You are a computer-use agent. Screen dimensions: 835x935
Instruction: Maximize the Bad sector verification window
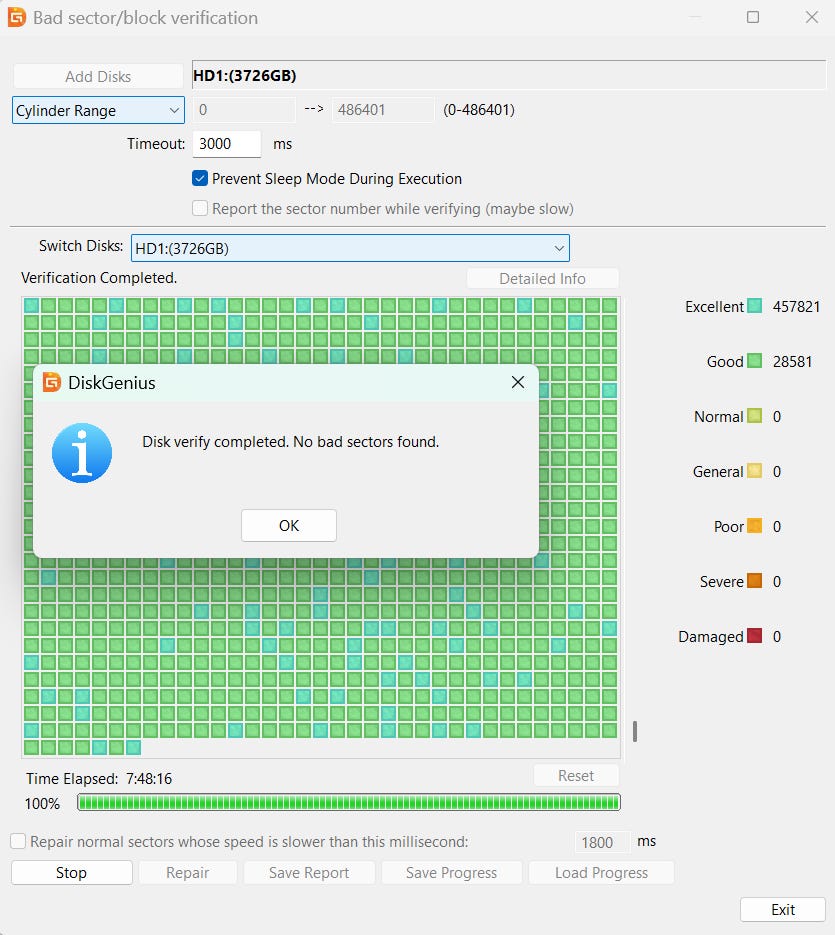(753, 17)
